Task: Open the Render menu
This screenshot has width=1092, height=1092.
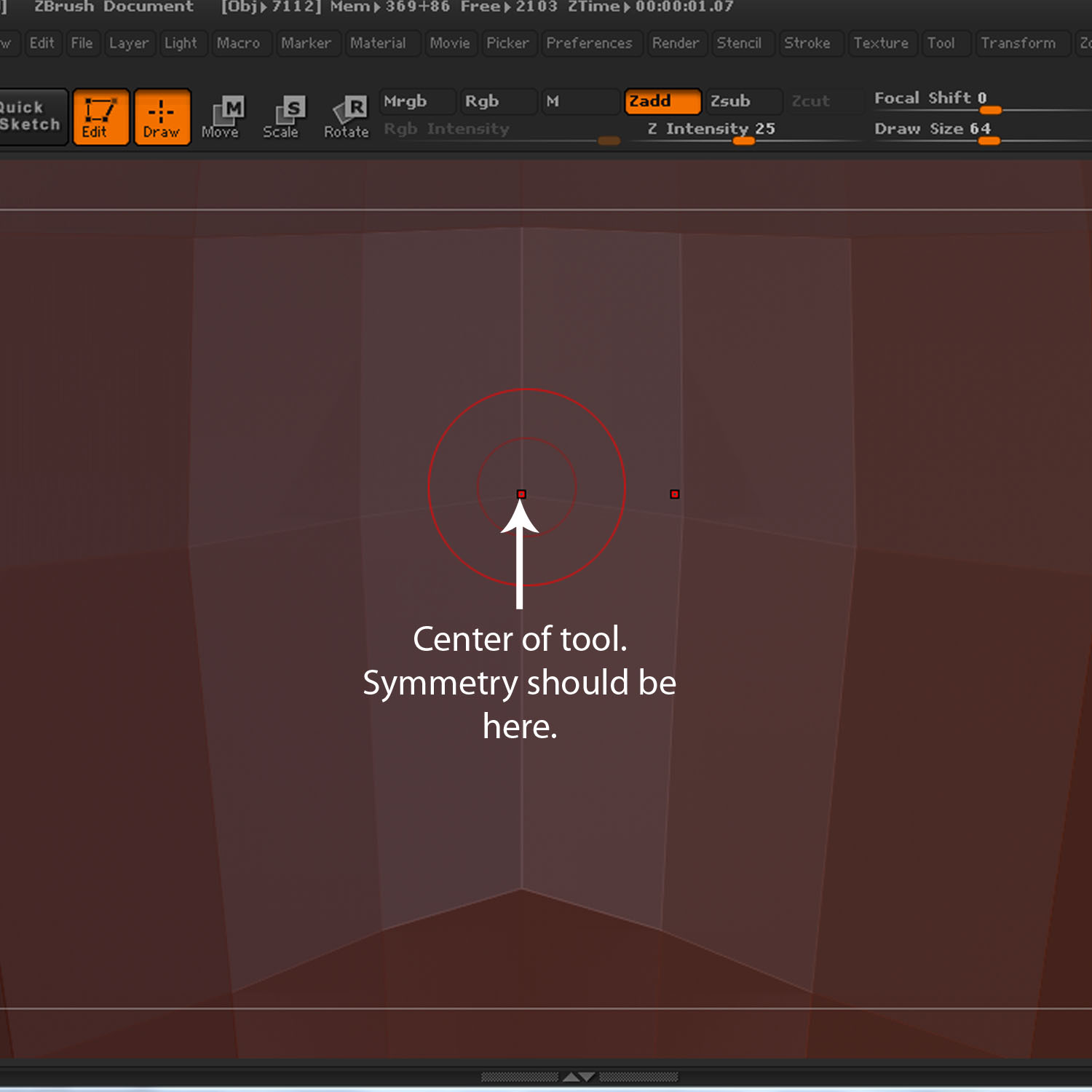Action: tap(676, 43)
